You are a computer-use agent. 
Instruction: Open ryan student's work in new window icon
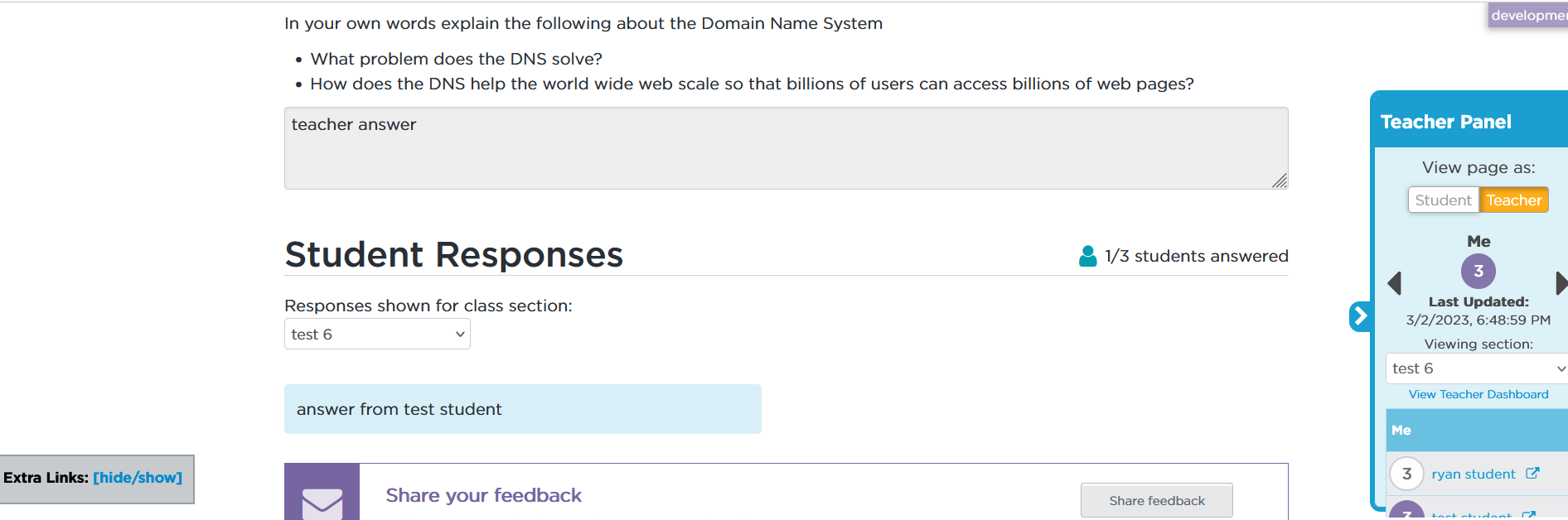(1532, 474)
